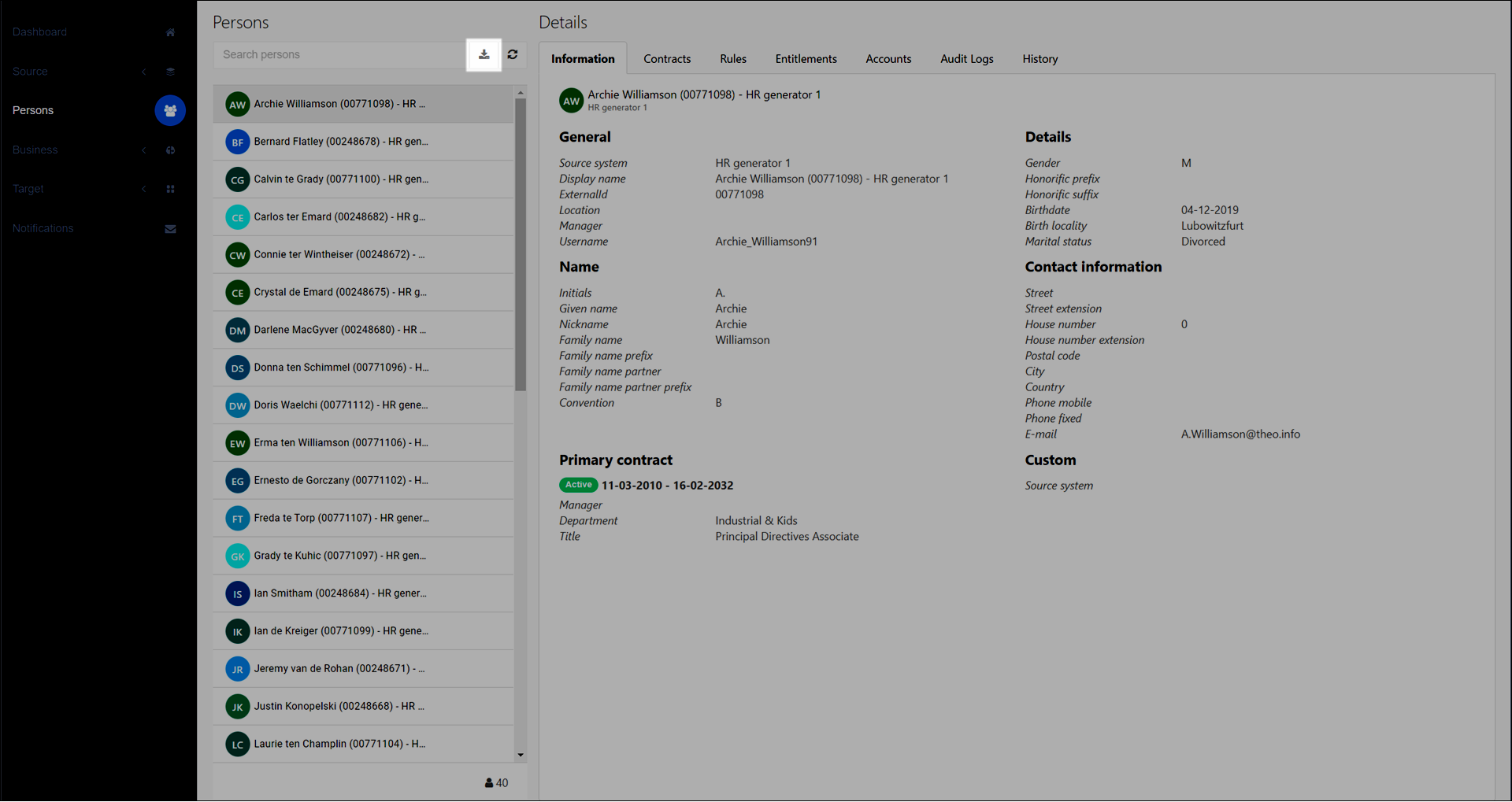1512x802 pixels.
Task: Select Bernard Flatley (00248678) row
Action: point(363,142)
